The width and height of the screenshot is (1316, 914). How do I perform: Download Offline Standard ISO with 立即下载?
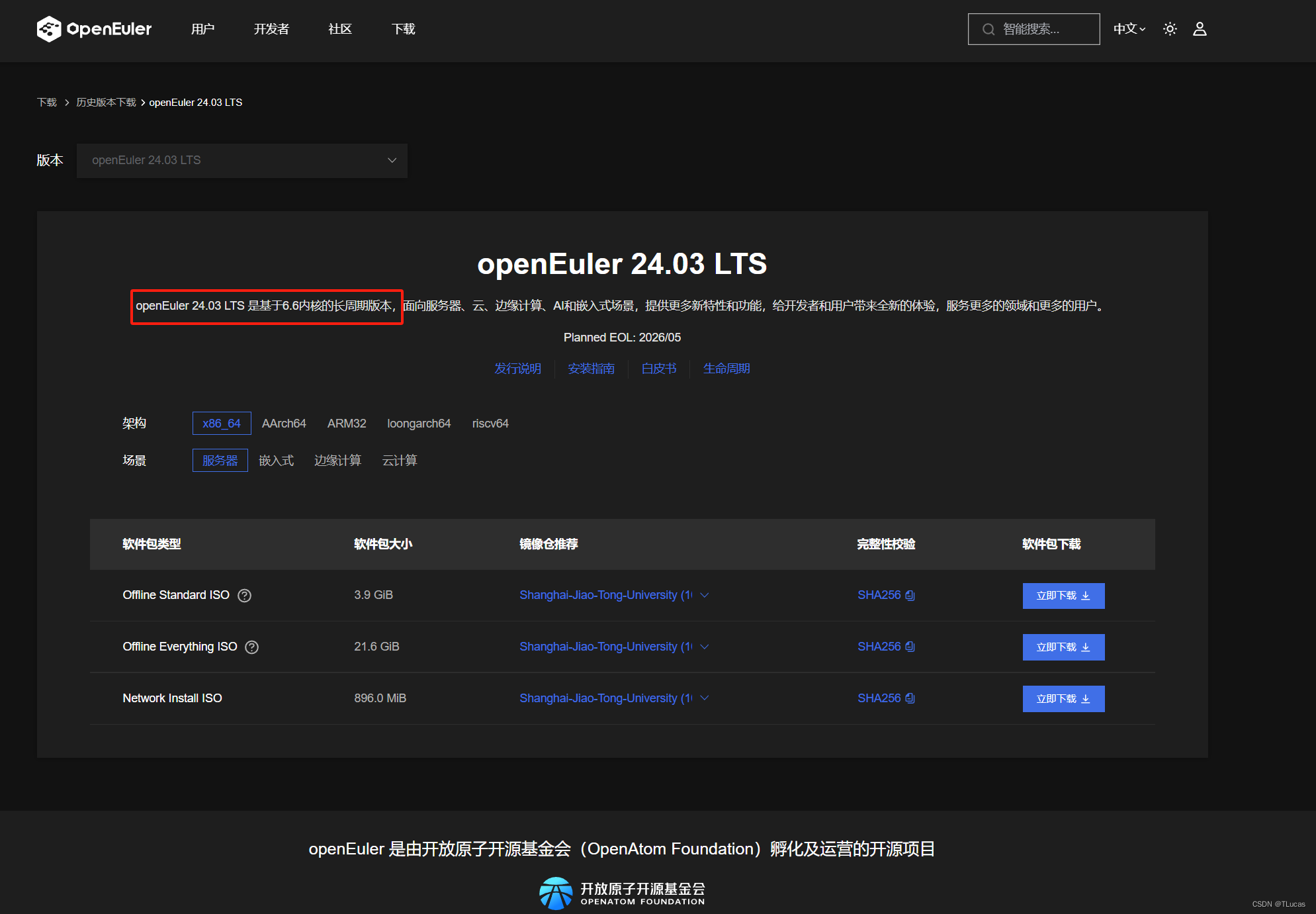pyautogui.click(x=1063, y=596)
